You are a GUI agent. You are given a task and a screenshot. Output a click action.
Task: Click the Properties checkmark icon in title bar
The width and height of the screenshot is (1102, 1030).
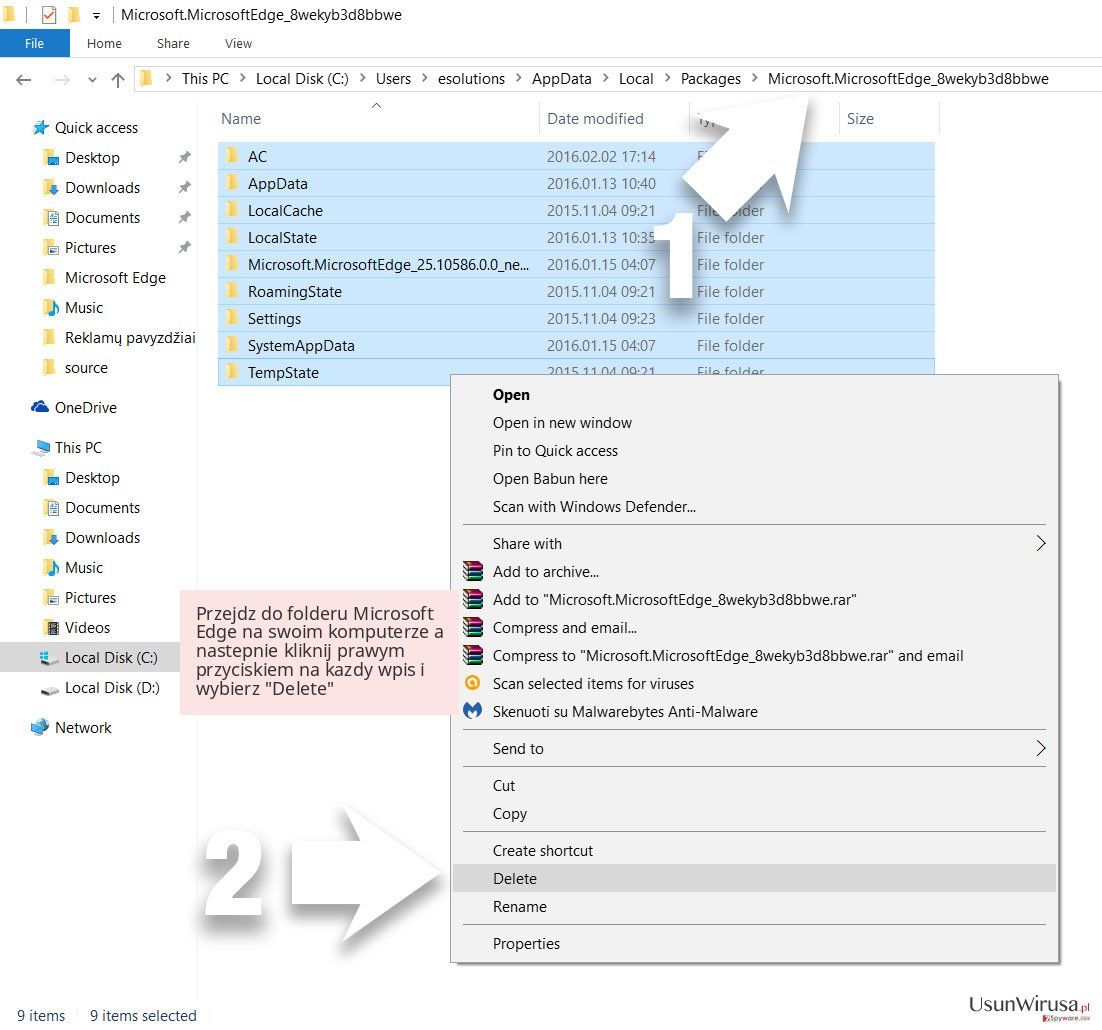coord(48,14)
